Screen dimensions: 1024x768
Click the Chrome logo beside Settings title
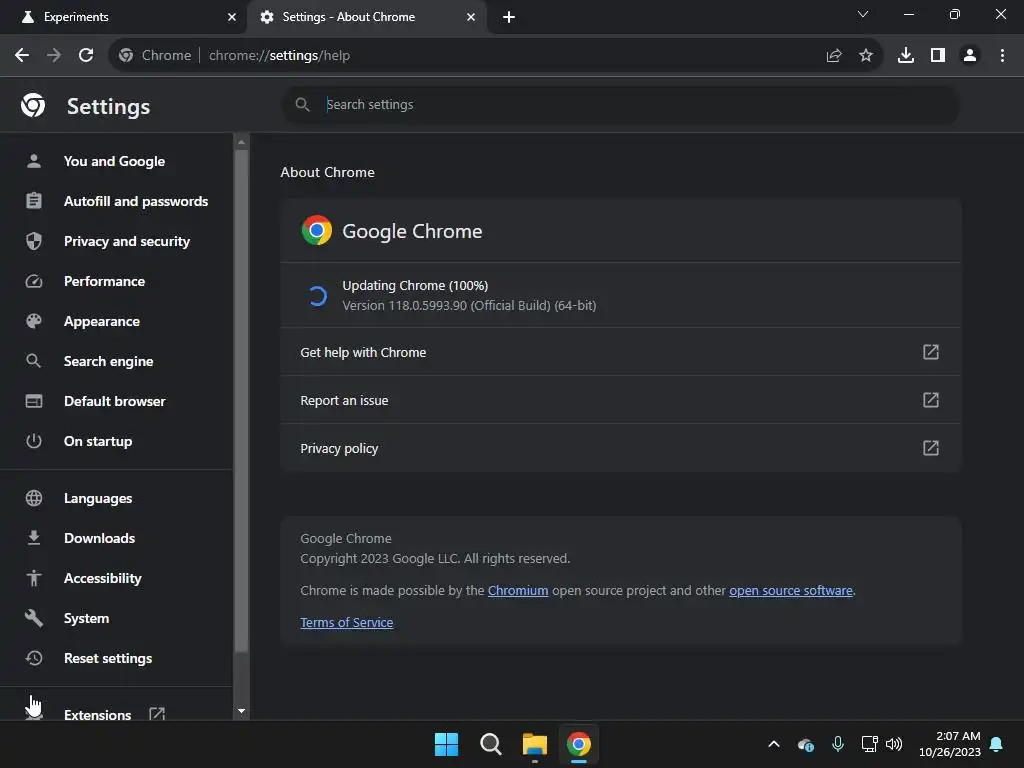pos(33,105)
